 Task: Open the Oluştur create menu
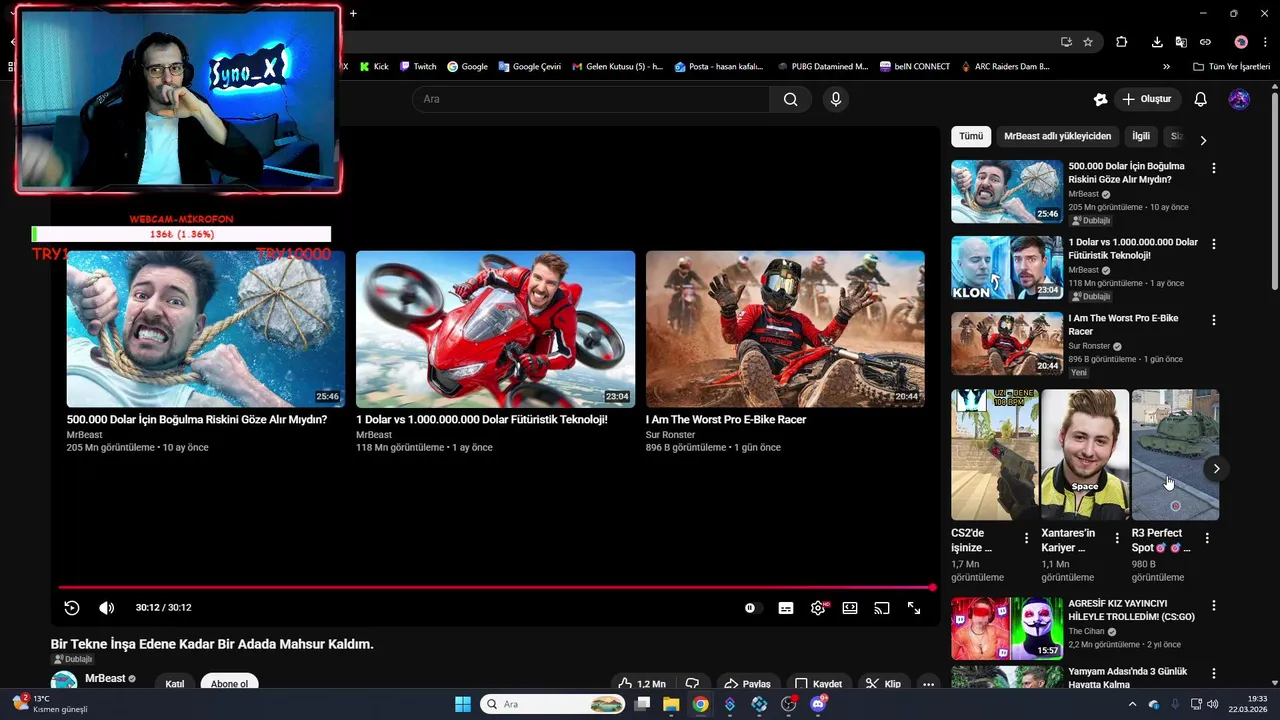coord(1147,99)
